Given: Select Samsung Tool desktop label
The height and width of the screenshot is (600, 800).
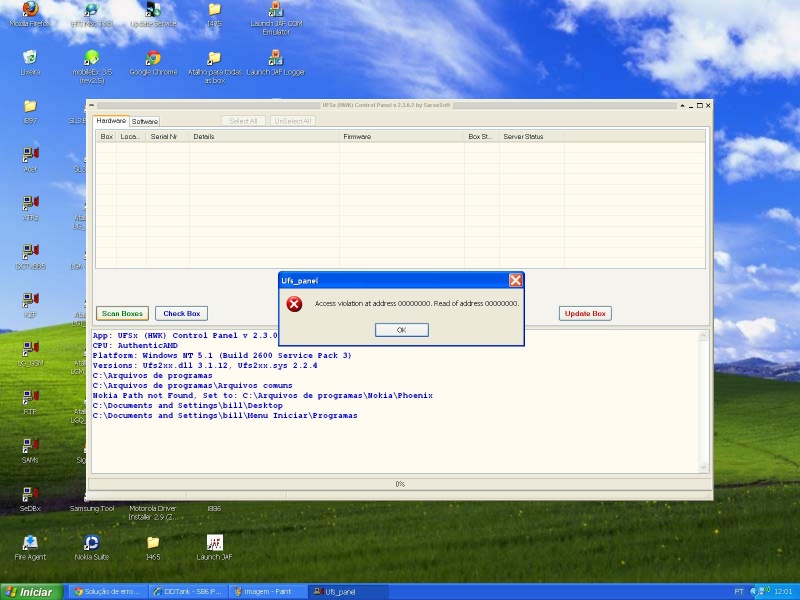Looking at the screenshot, I should click(92, 509).
